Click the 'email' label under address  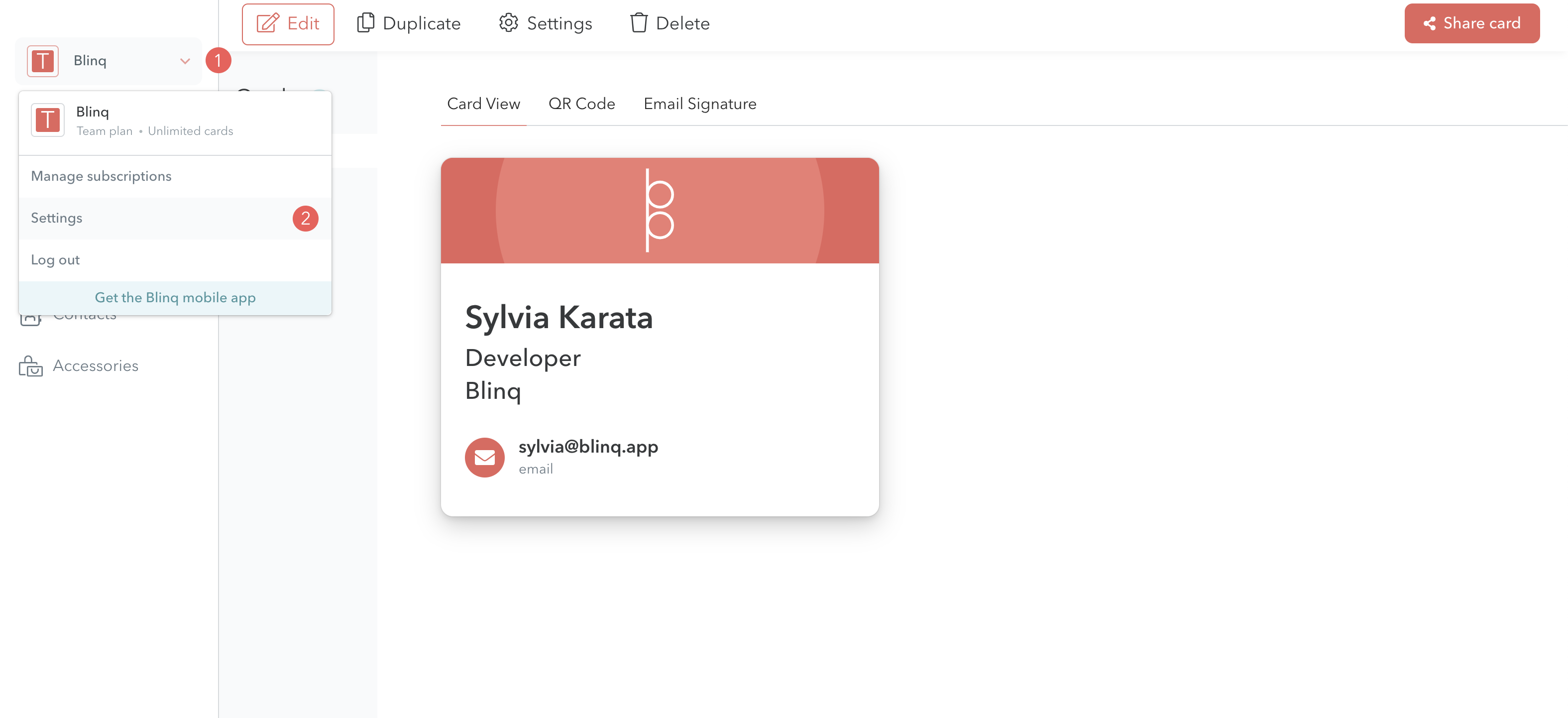click(x=536, y=469)
